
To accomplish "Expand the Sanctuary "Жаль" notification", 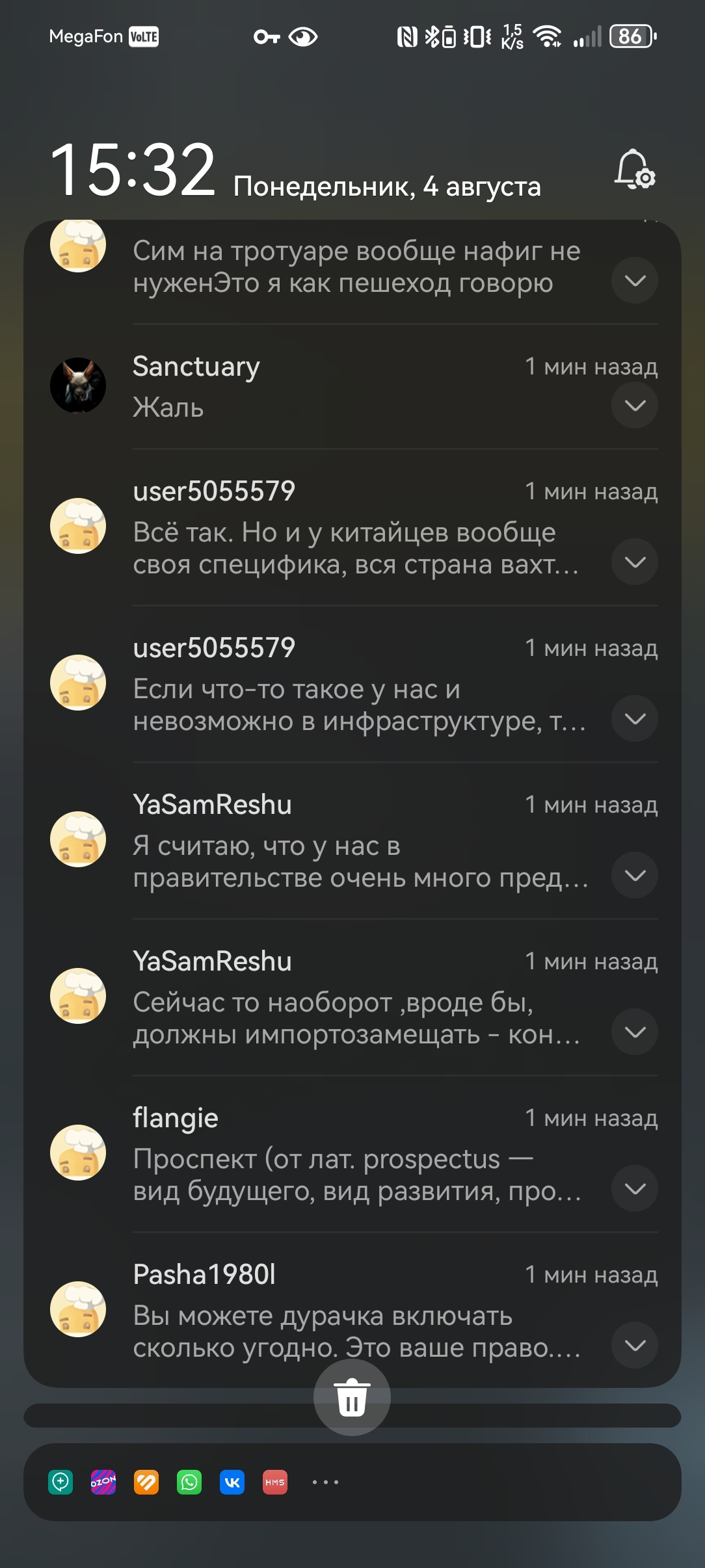I will pos(635,406).
